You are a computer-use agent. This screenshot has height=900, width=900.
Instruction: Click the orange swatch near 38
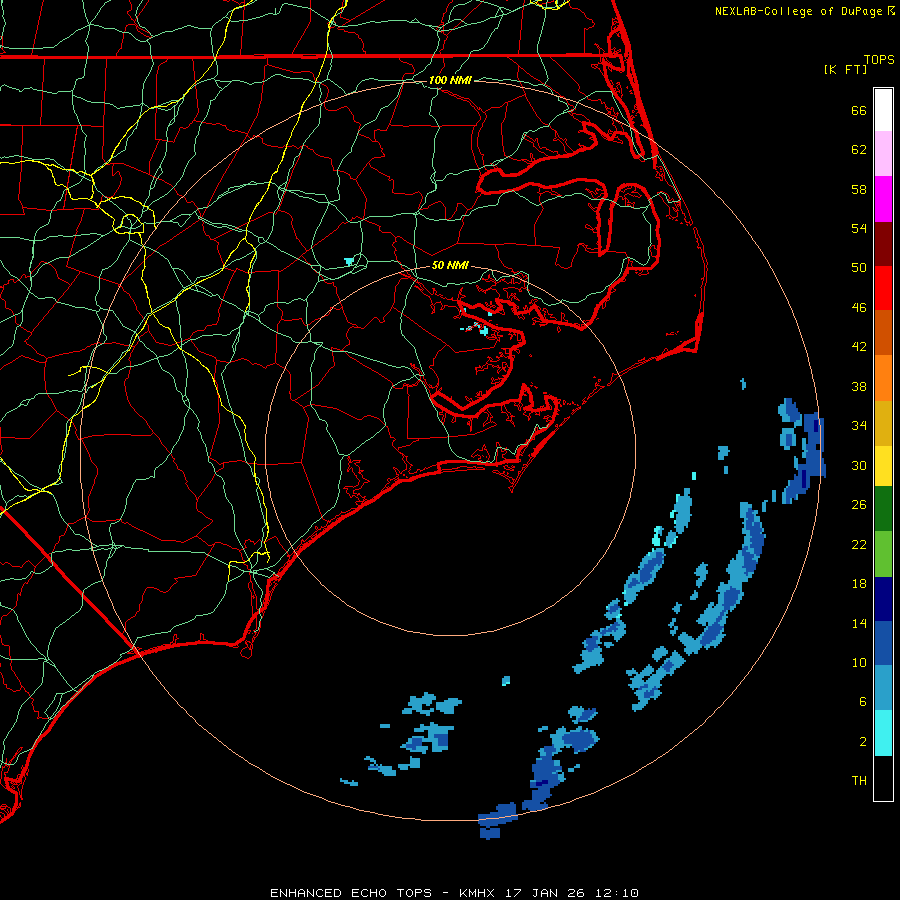coord(883,377)
